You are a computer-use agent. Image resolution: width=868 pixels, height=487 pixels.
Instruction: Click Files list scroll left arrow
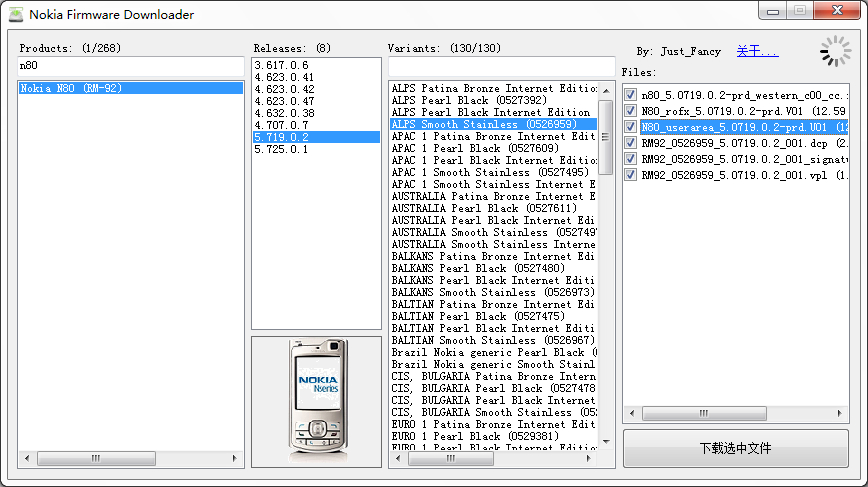pos(632,413)
